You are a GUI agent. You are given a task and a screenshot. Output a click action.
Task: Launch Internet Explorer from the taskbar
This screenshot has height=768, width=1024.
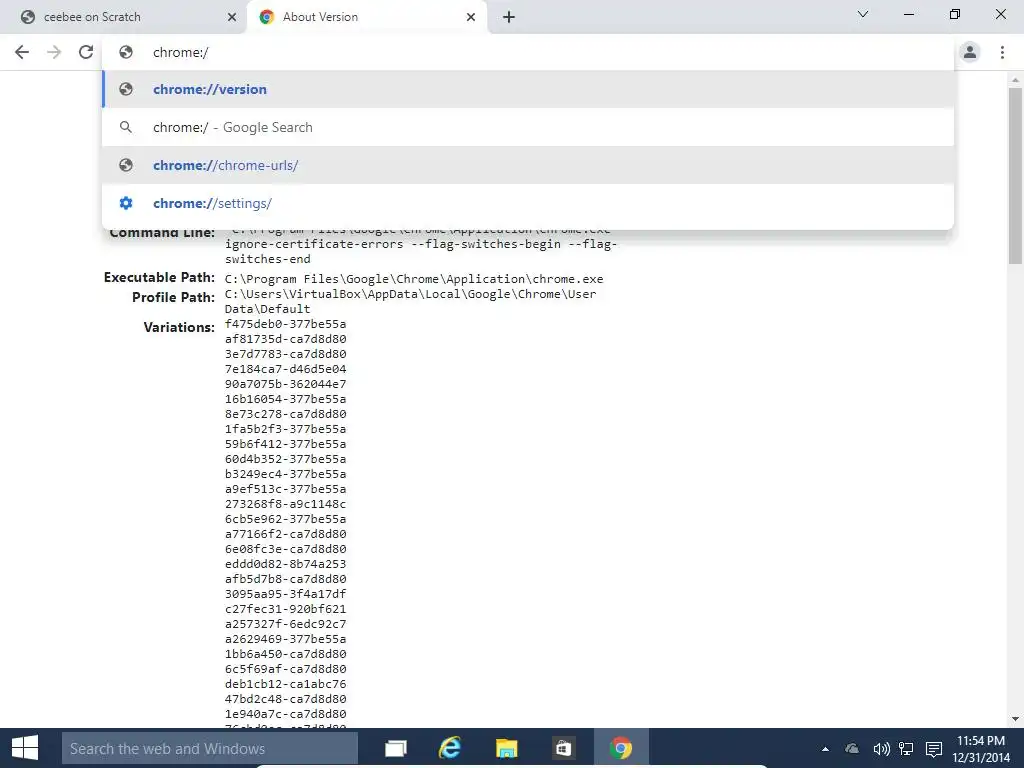450,748
